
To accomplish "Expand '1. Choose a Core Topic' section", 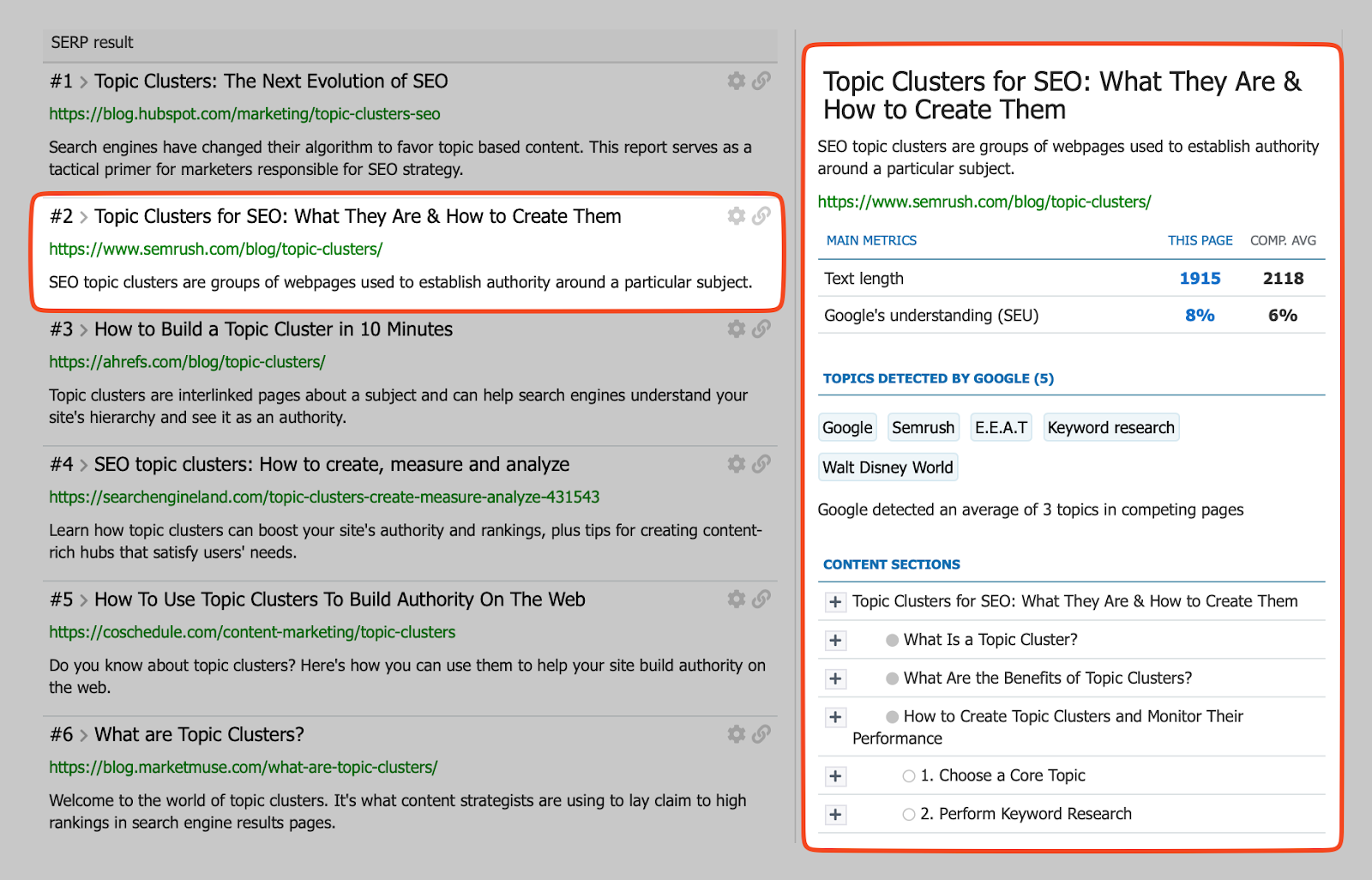I will (x=835, y=776).
